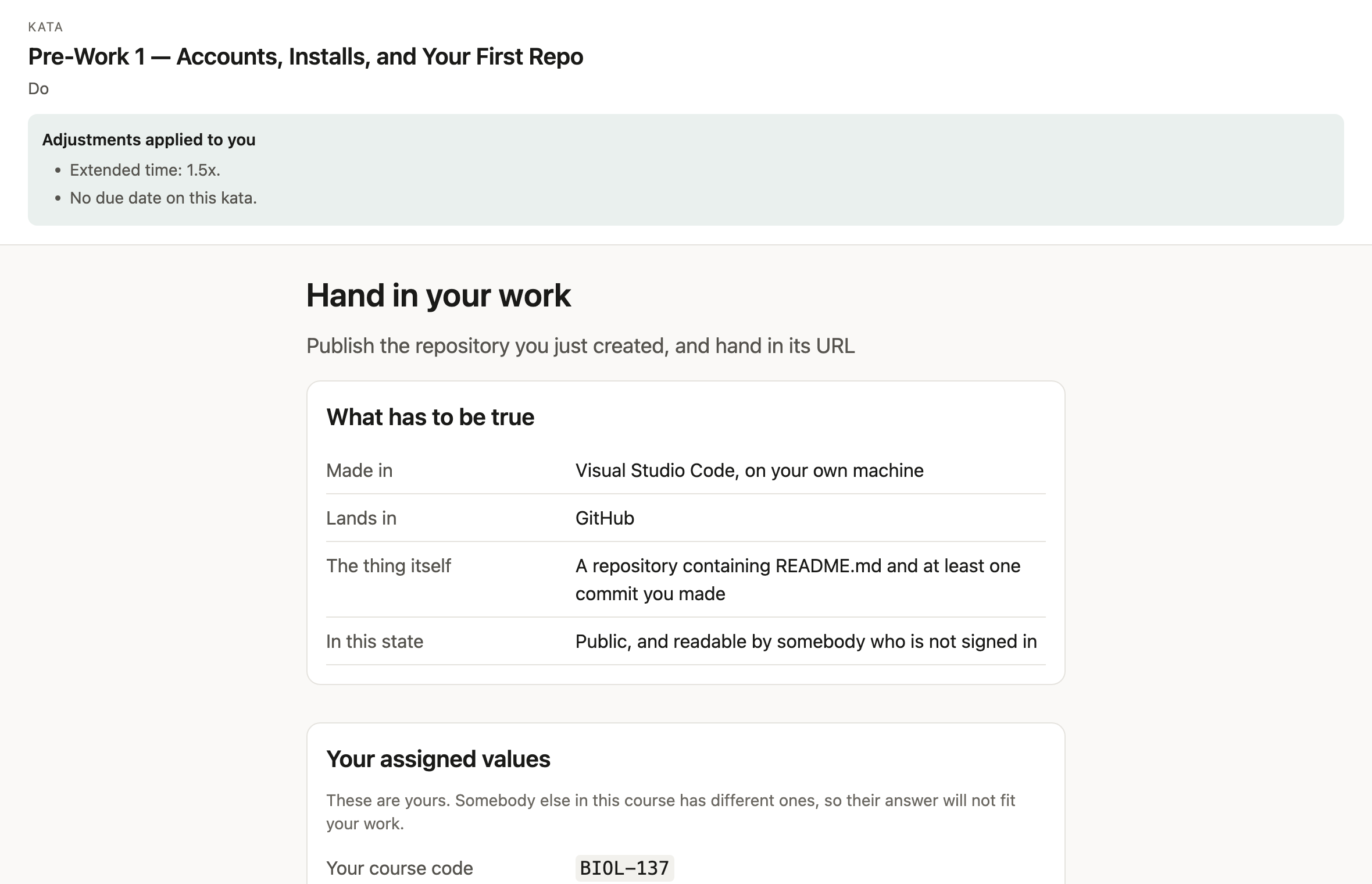Select the "GitHub" value cell
Viewport: 1372px width, 884px height.
(x=605, y=518)
